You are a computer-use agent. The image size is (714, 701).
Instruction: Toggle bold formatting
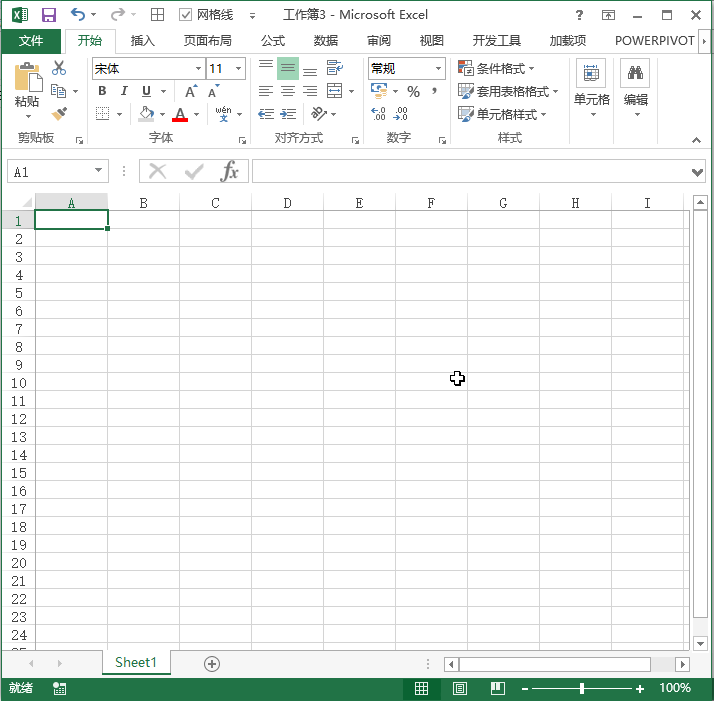point(102,91)
